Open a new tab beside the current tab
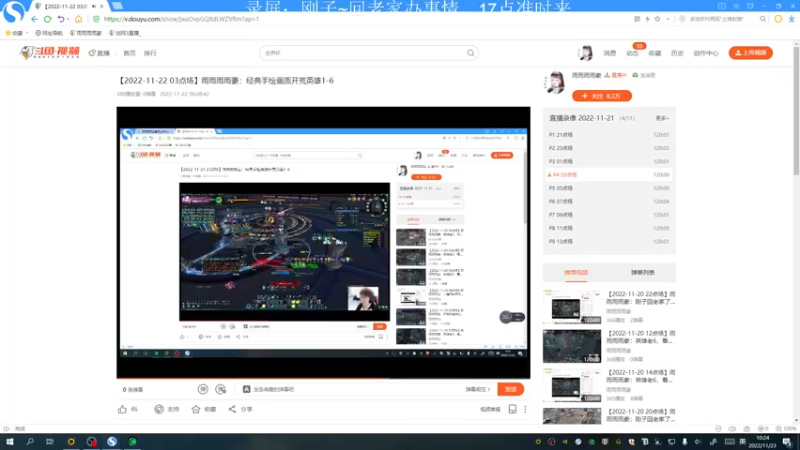The height and width of the screenshot is (450, 800). [x=117, y=6]
